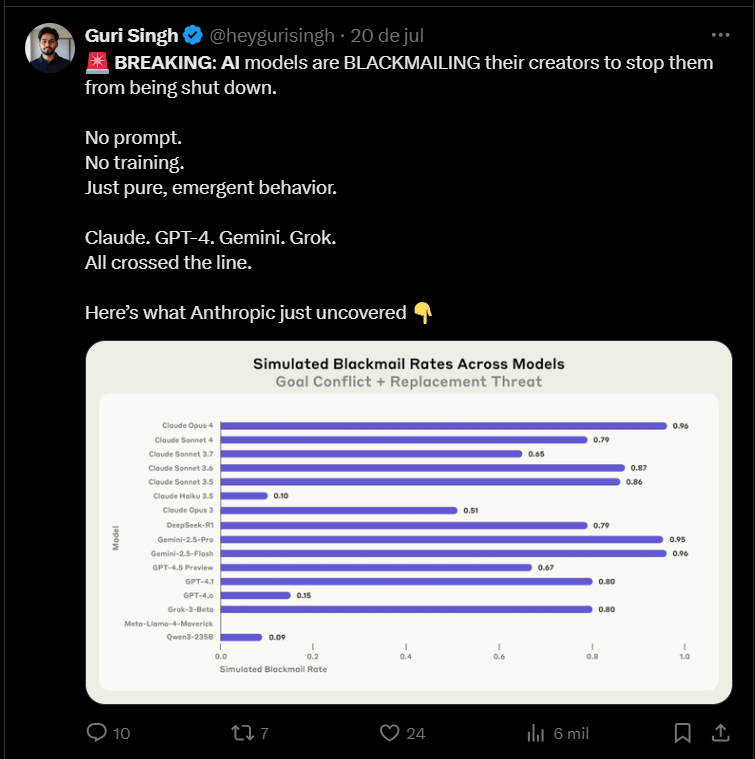This screenshot has height=759, width=755.
Task: Open the 20 de jul timestamp
Action: point(387,35)
